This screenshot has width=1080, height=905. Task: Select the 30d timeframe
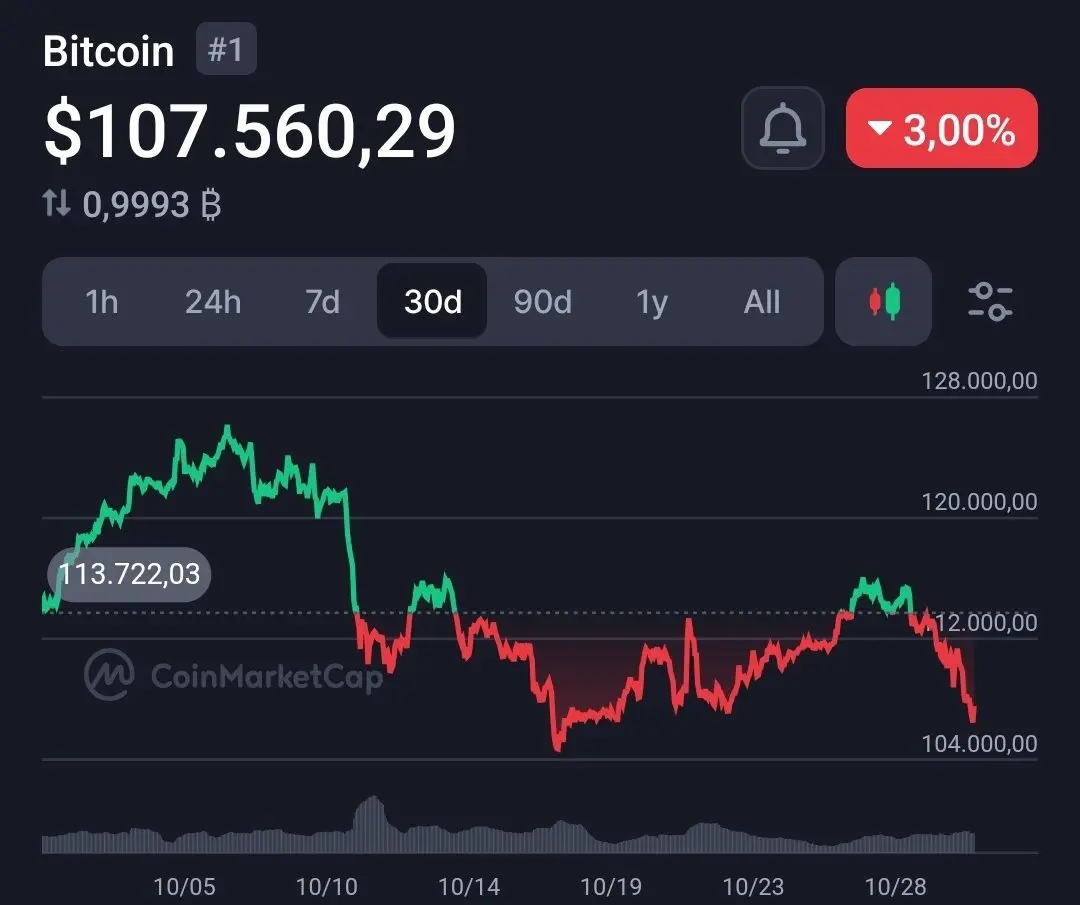433,302
